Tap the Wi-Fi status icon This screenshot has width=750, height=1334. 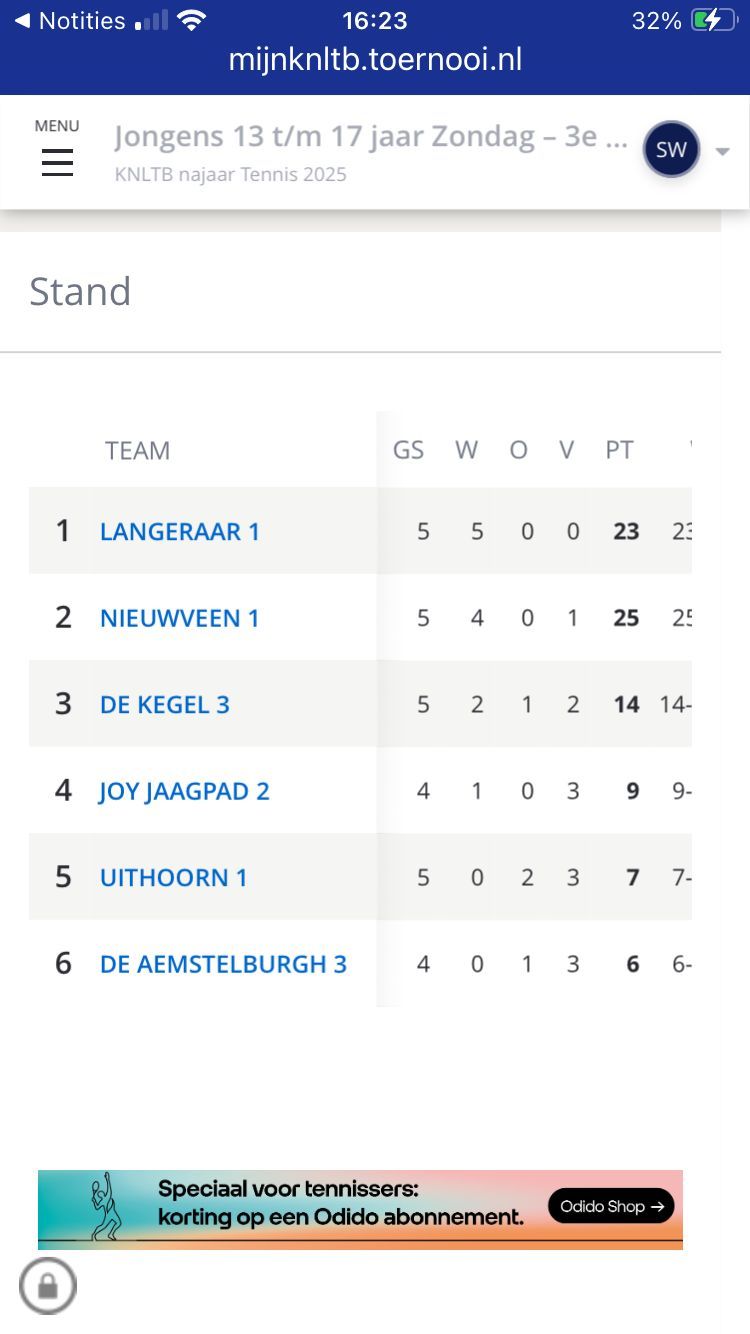click(x=191, y=21)
